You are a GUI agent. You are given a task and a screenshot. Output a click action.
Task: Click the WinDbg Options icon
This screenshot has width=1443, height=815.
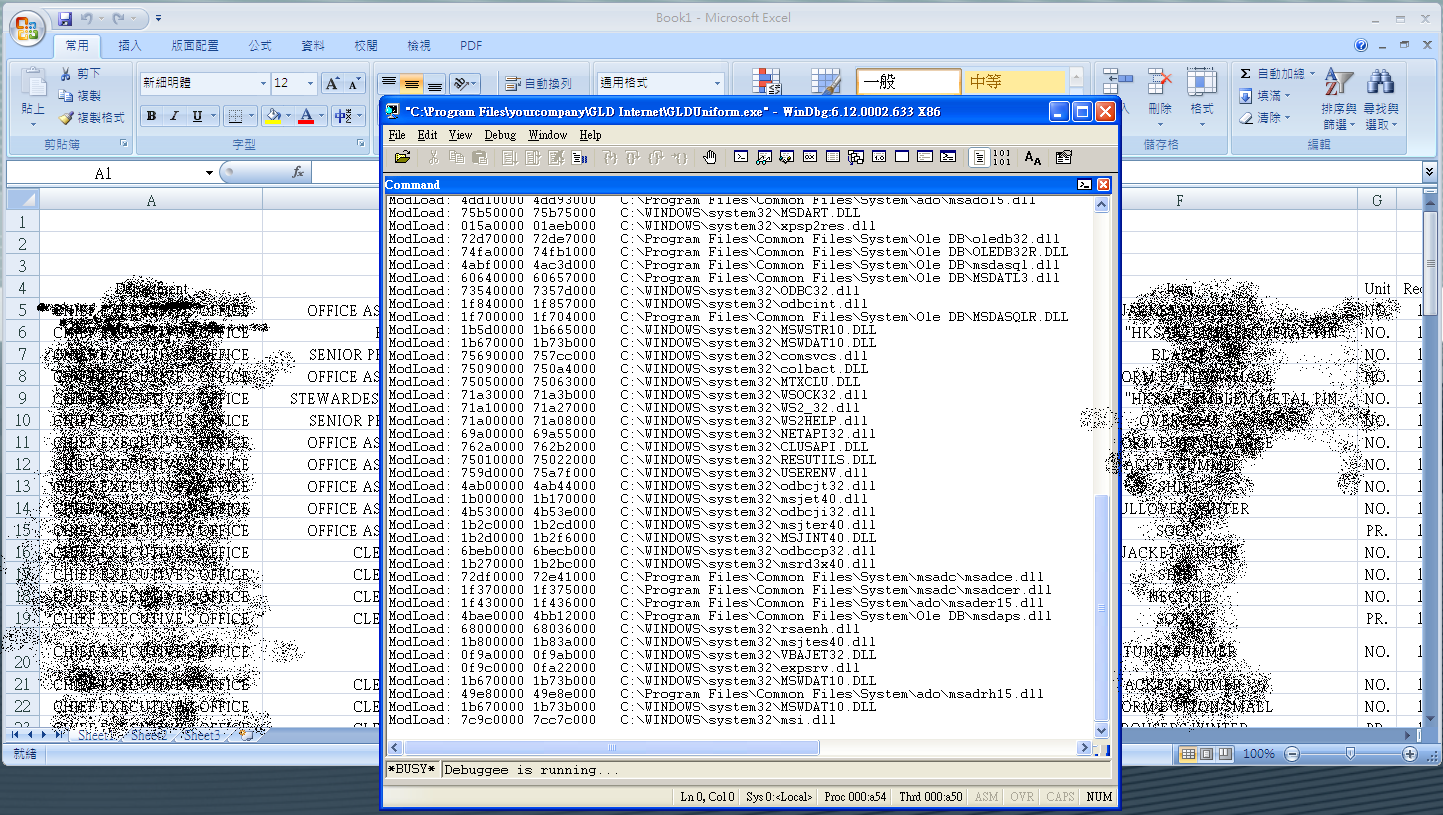1063,157
